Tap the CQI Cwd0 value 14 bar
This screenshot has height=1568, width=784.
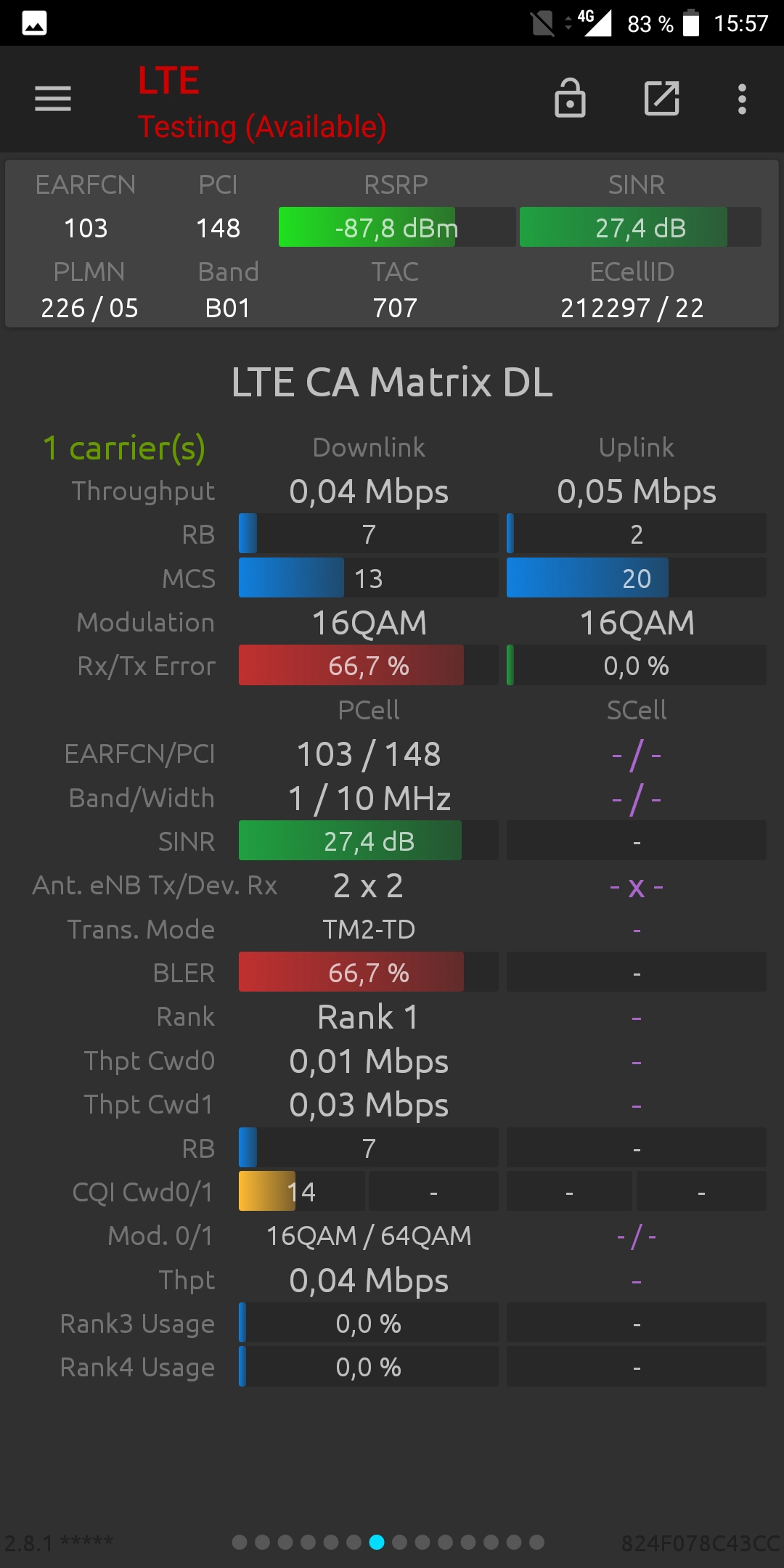(x=302, y=1191)
